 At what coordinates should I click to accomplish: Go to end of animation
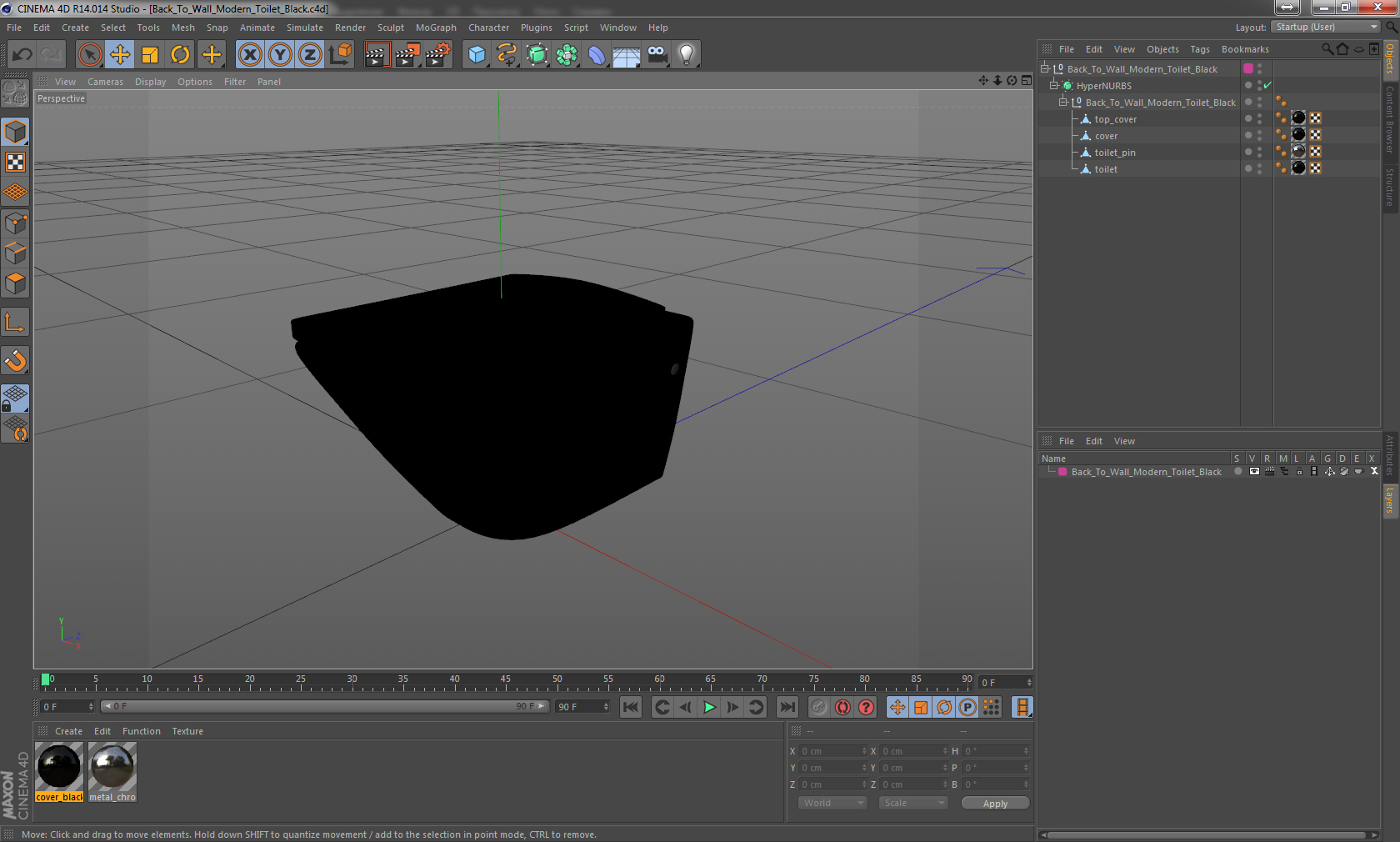(x=787, y=707)
